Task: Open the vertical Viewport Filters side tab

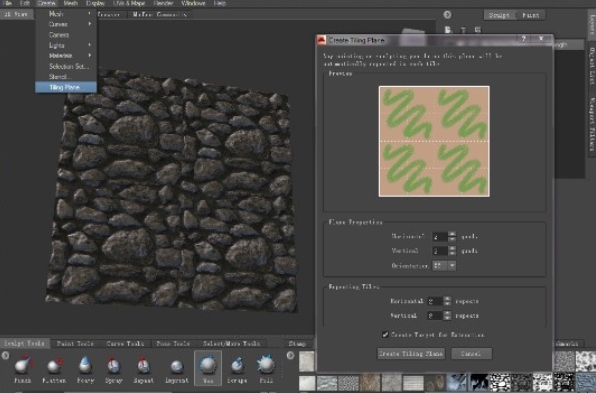Action: tap(592, 124)
